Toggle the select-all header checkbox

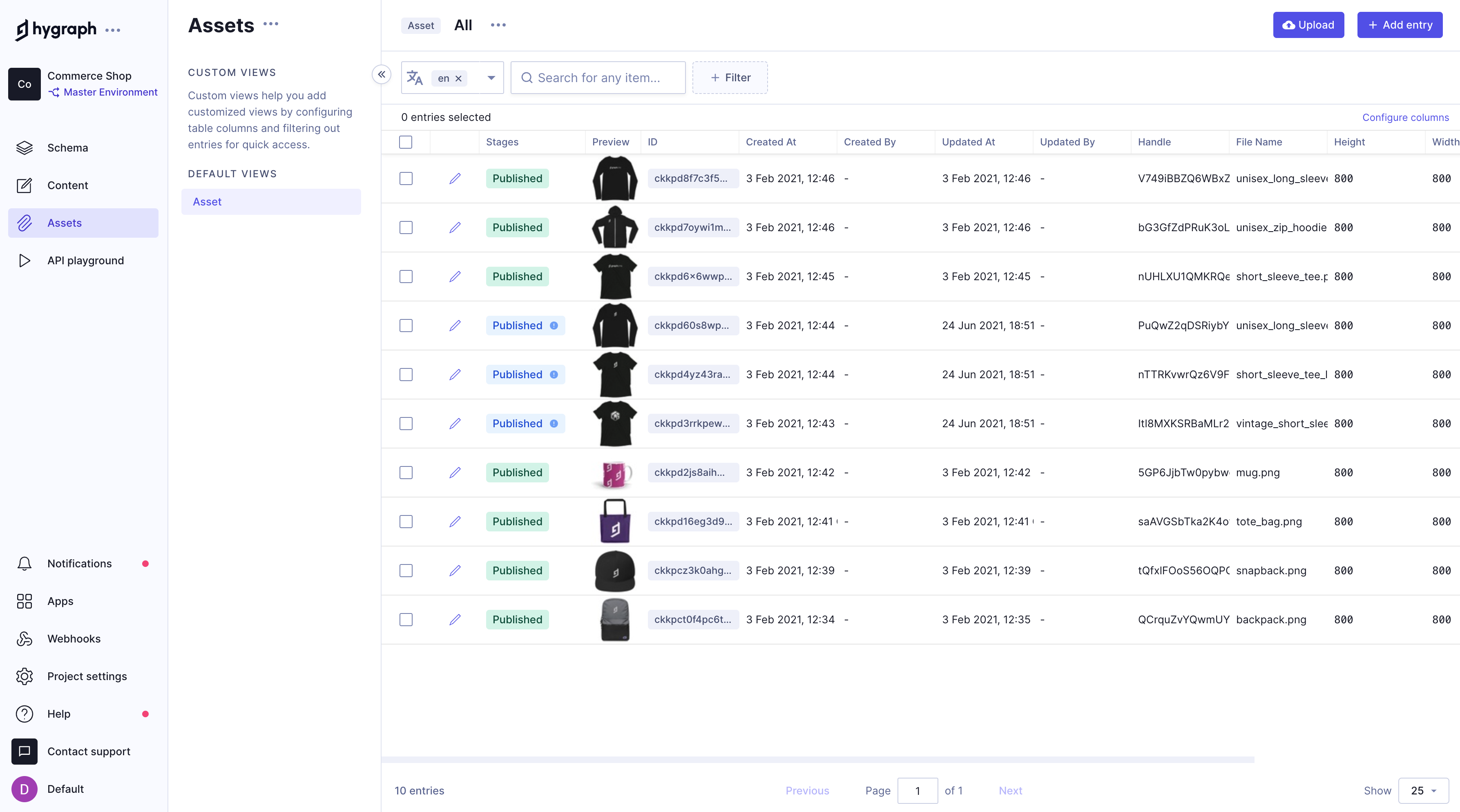(x=405, y=142)
